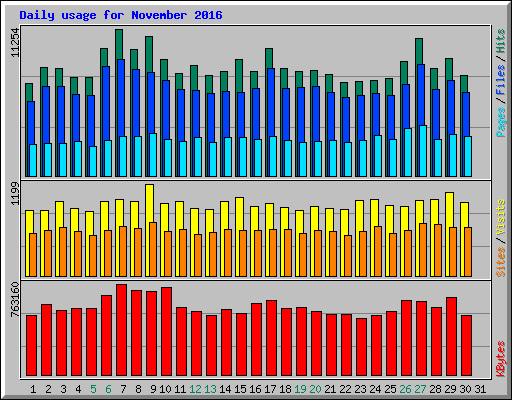Screen dimensions: 512x400
Task: Click day label 11 on the x-axis
Action: [180, 389]
